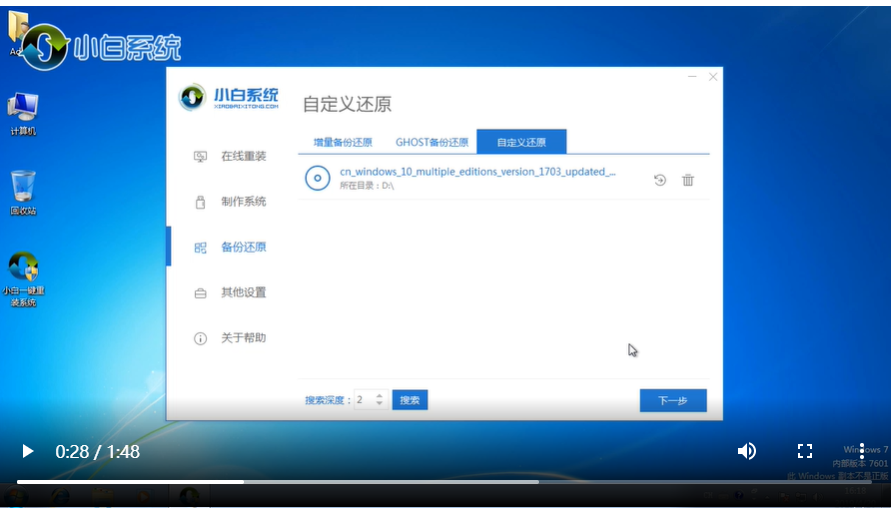
Task: Switch to the GHOST备份还原 tab
Action: click(x=432, y=142)
